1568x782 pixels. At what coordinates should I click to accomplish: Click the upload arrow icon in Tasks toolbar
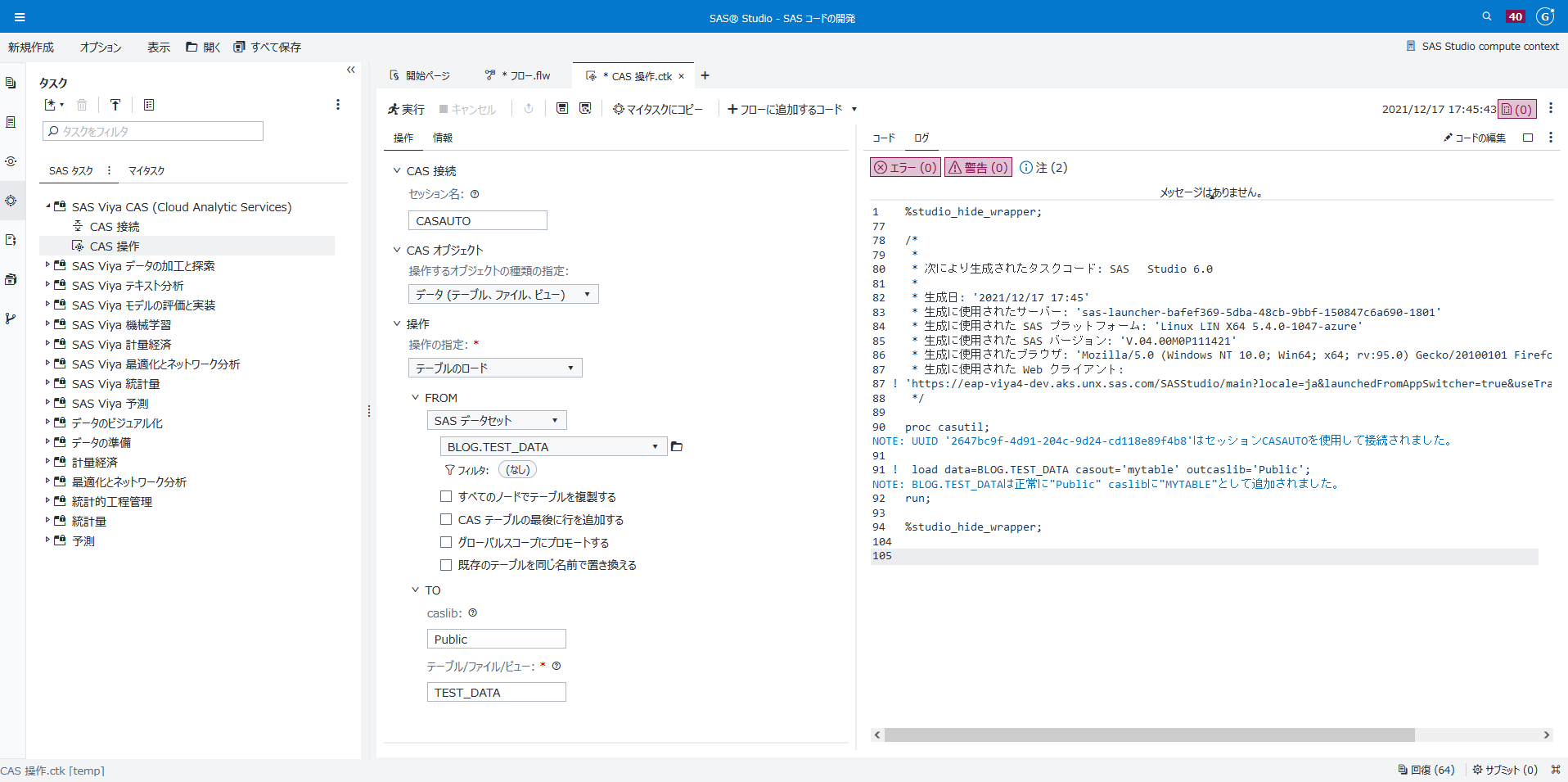coord(115,105)
